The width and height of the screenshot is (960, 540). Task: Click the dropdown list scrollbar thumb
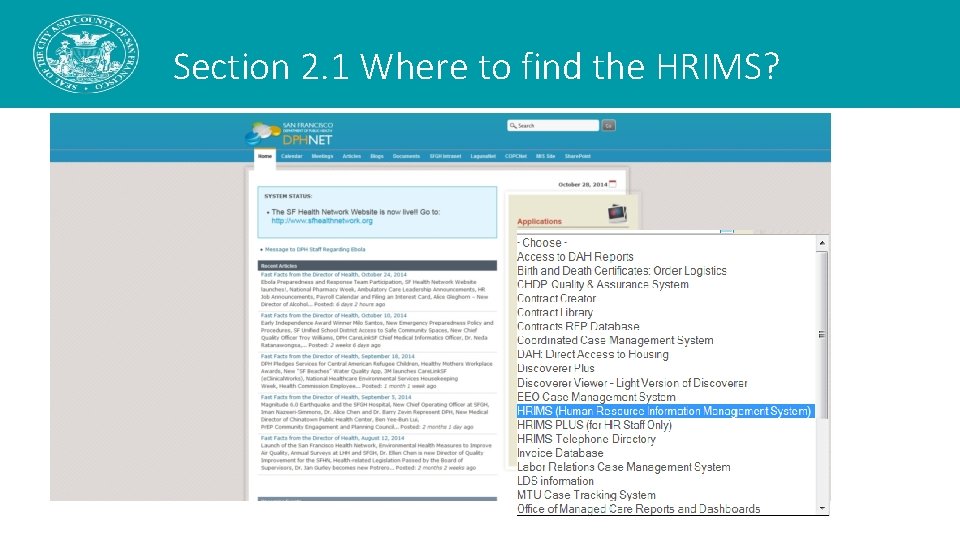[x=822, y=334]
